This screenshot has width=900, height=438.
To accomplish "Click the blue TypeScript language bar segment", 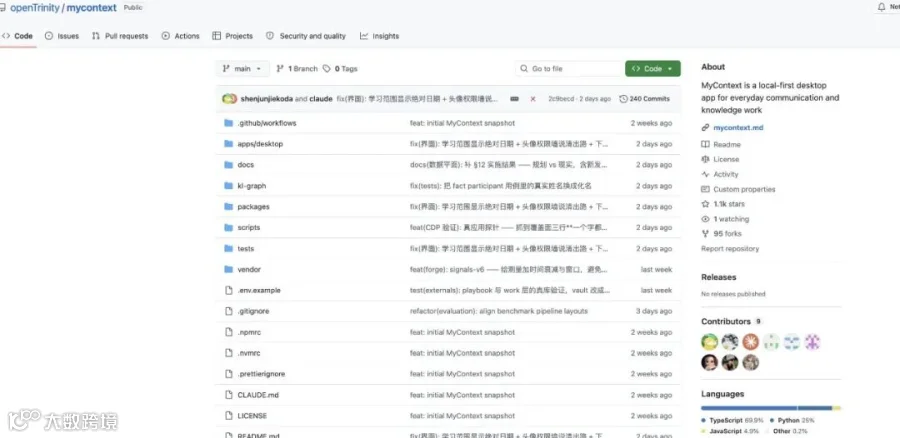I will pyautogui.click(x=749, y=408).
